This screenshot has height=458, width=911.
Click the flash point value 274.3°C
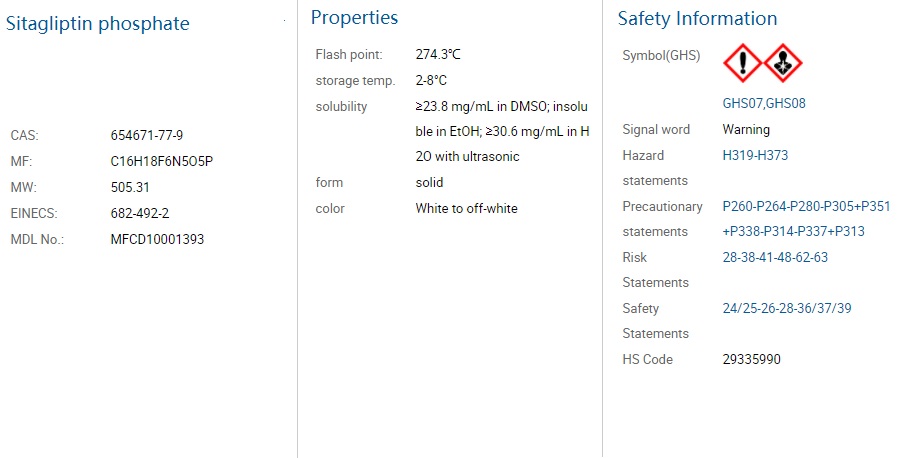click(x=438, y=55)
